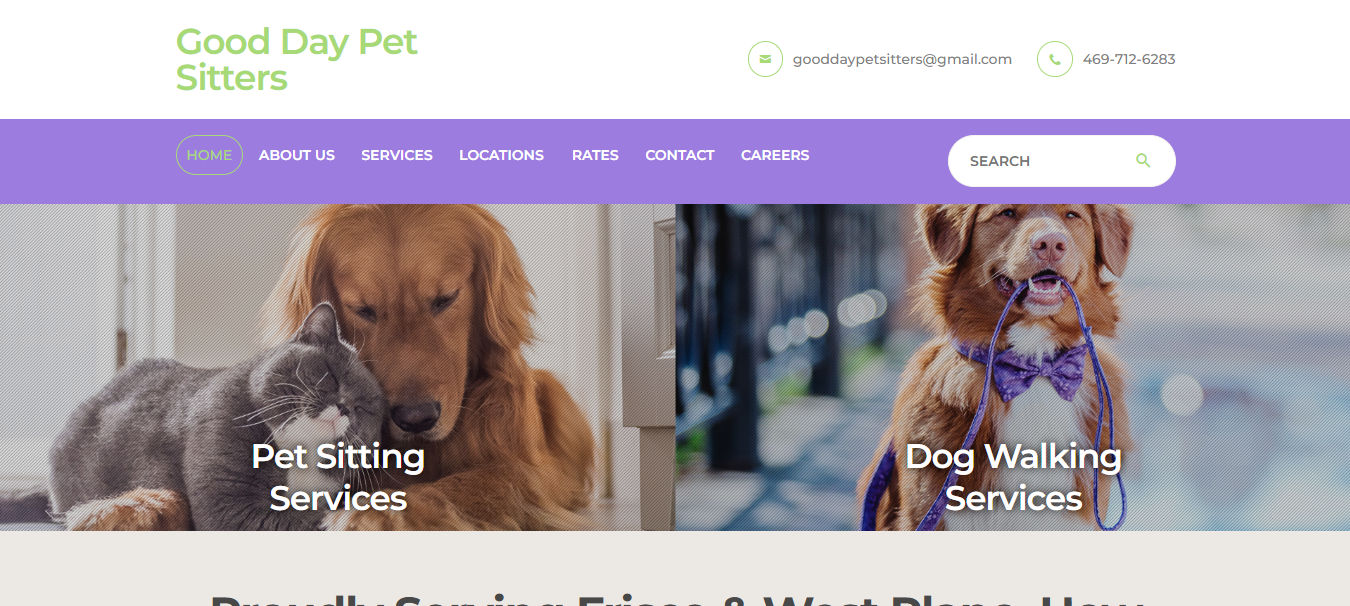Open the About Us page

click(x=297, y=155)
